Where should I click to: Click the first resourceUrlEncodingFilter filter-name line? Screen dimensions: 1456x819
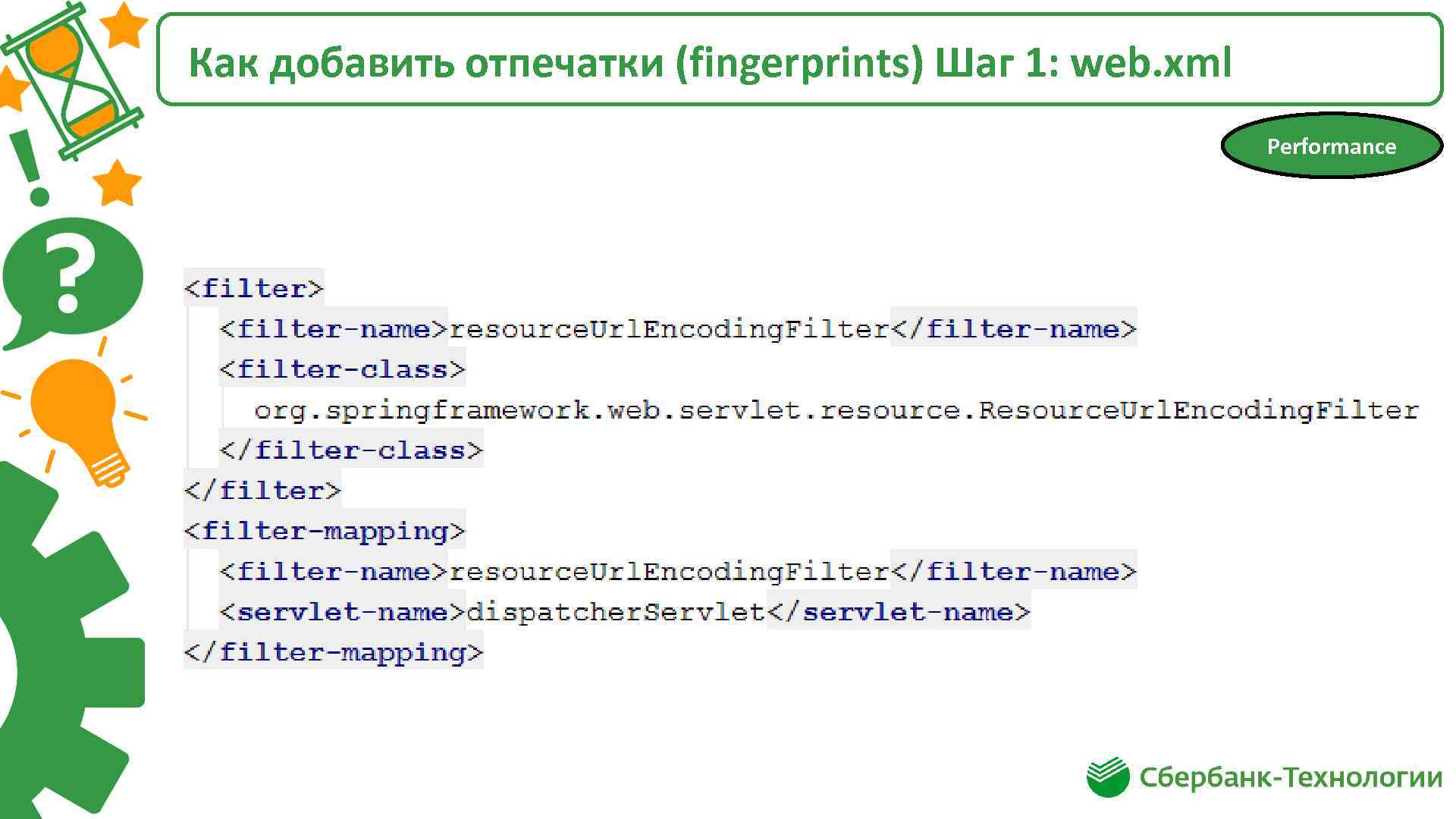click(x=678, y=329)
